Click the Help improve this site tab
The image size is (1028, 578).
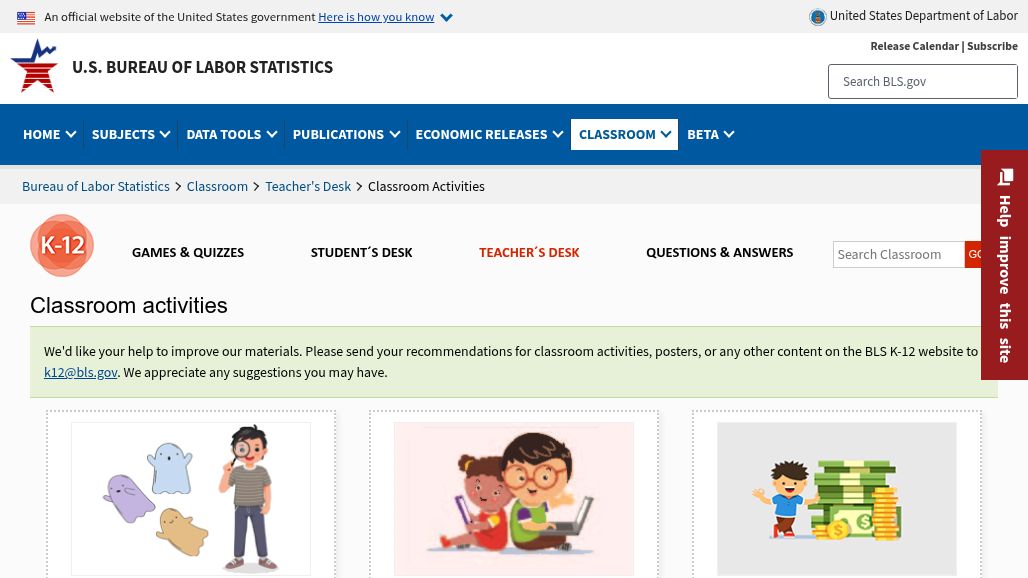click(1004, 265)
